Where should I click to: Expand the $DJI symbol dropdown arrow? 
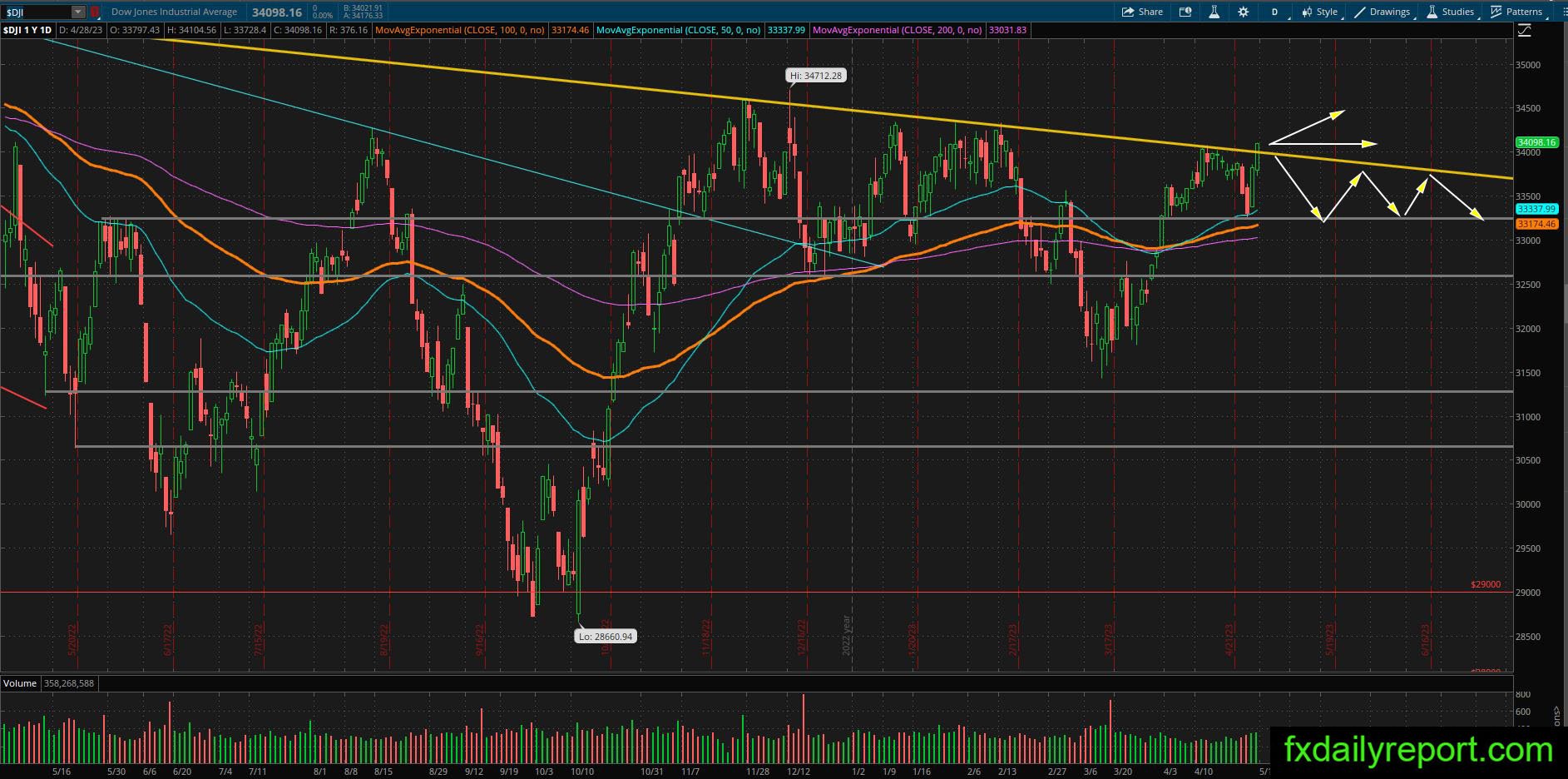click(x=77, y=12)
